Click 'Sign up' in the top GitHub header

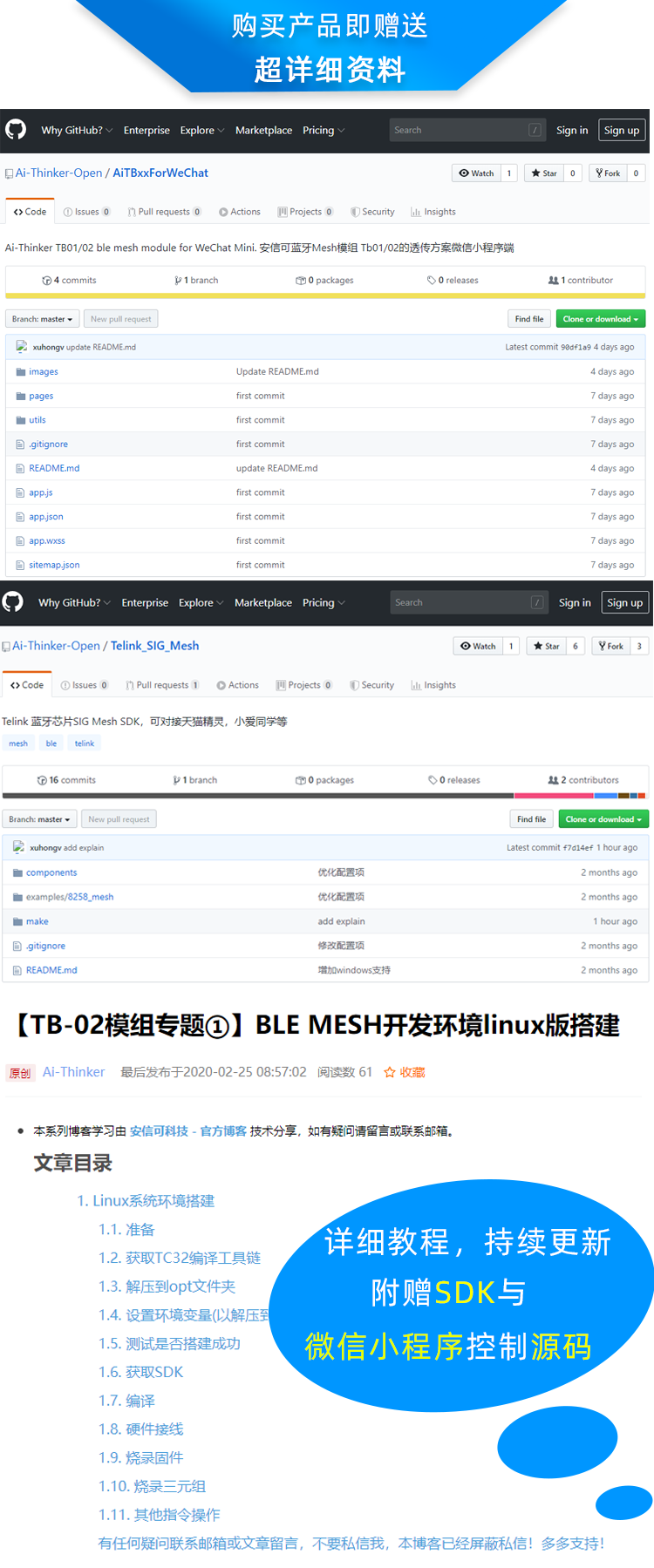point(622,130)
